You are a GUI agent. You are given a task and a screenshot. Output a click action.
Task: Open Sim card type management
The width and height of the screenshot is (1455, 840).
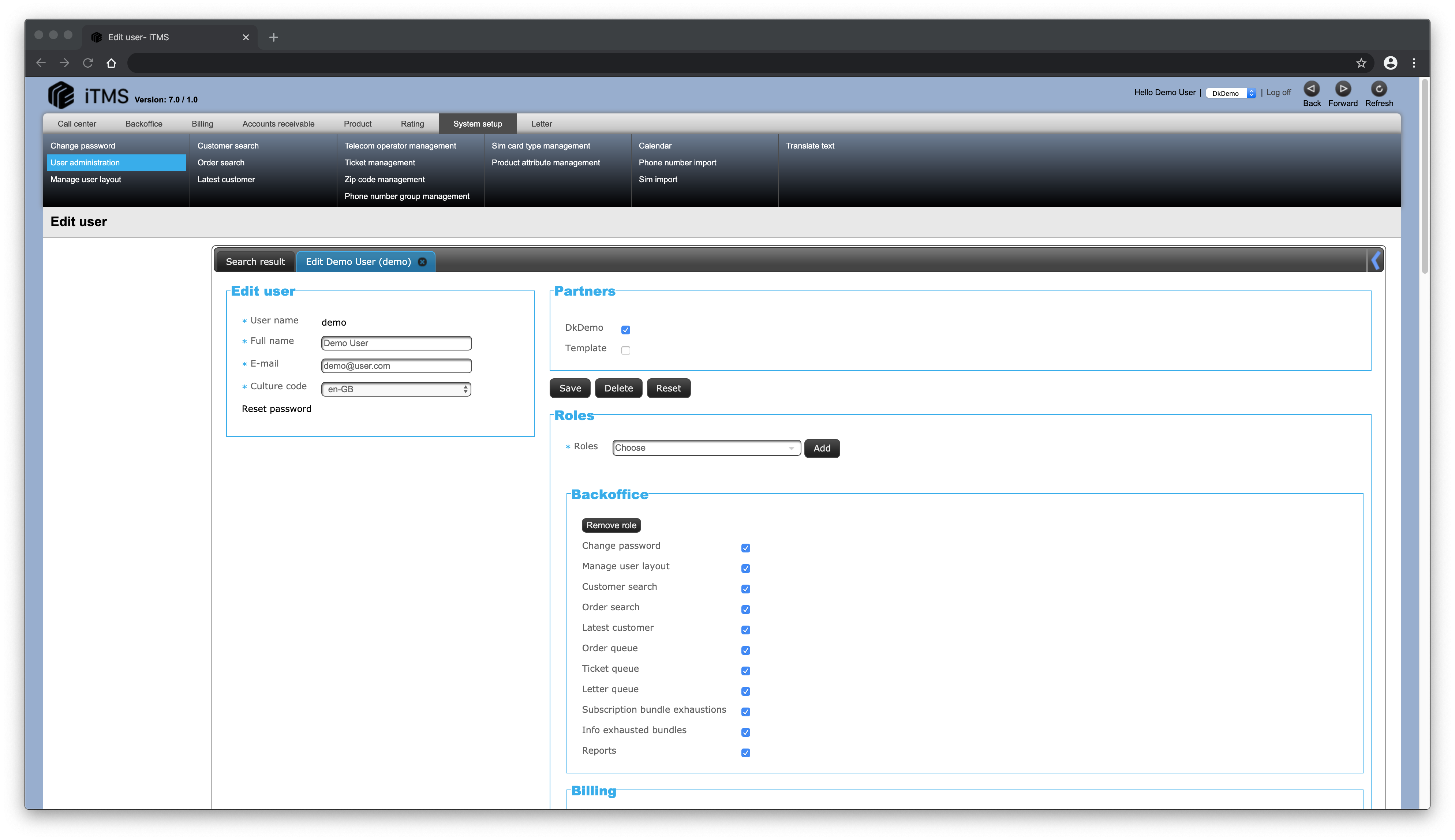pyautogui.click(x=541, y=146)
